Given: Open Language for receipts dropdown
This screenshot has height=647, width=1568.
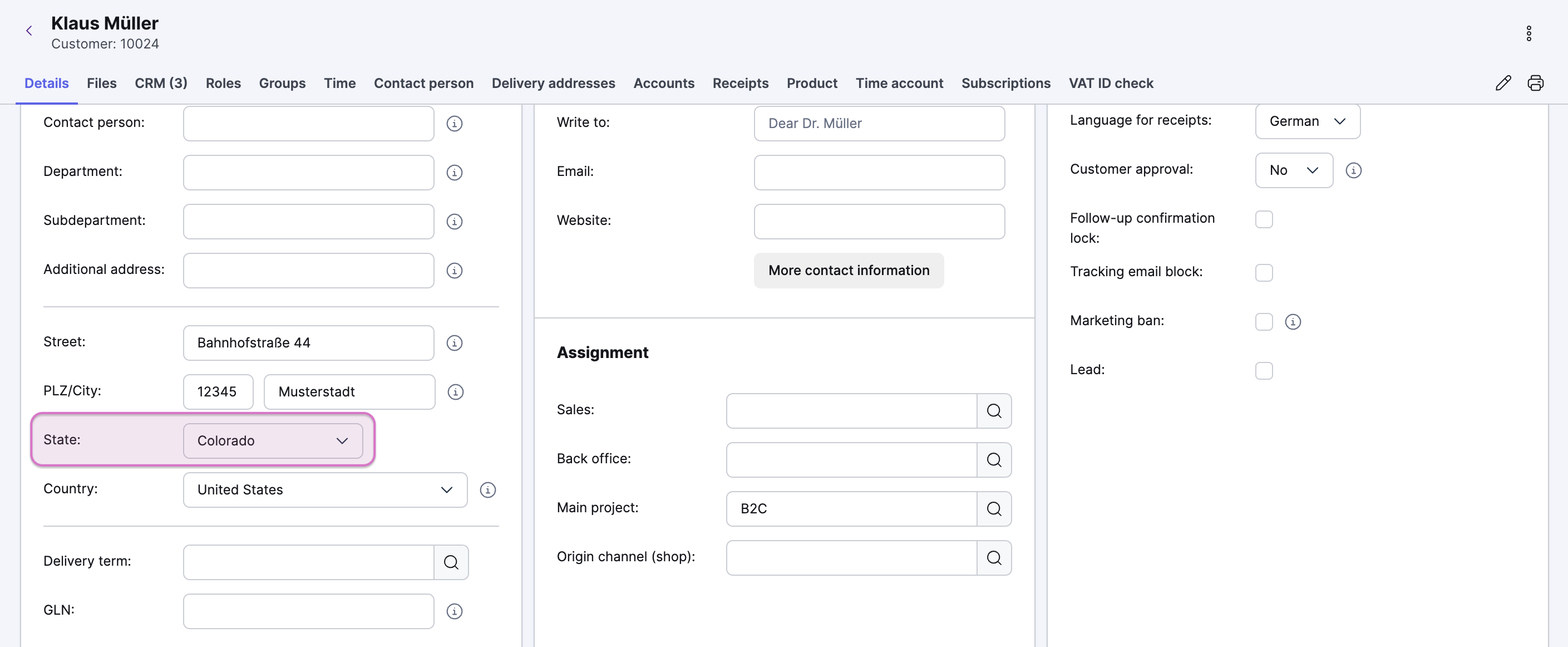Looking at the screenshot, I should (x=1308, y=121).
